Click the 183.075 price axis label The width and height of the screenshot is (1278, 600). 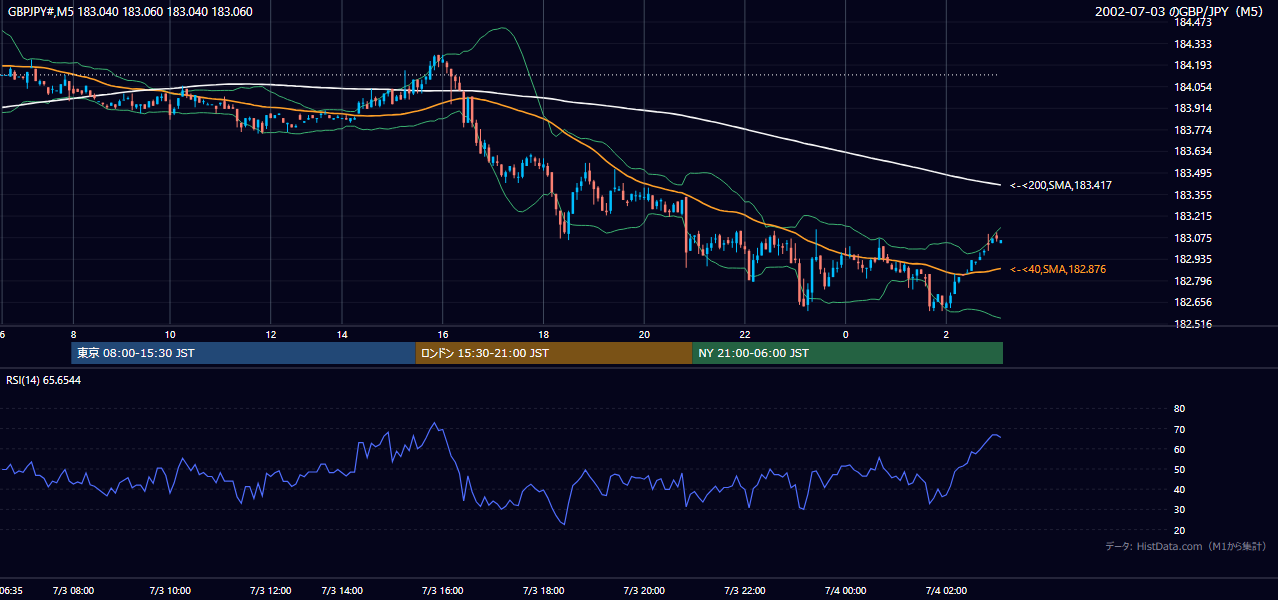1193,238
